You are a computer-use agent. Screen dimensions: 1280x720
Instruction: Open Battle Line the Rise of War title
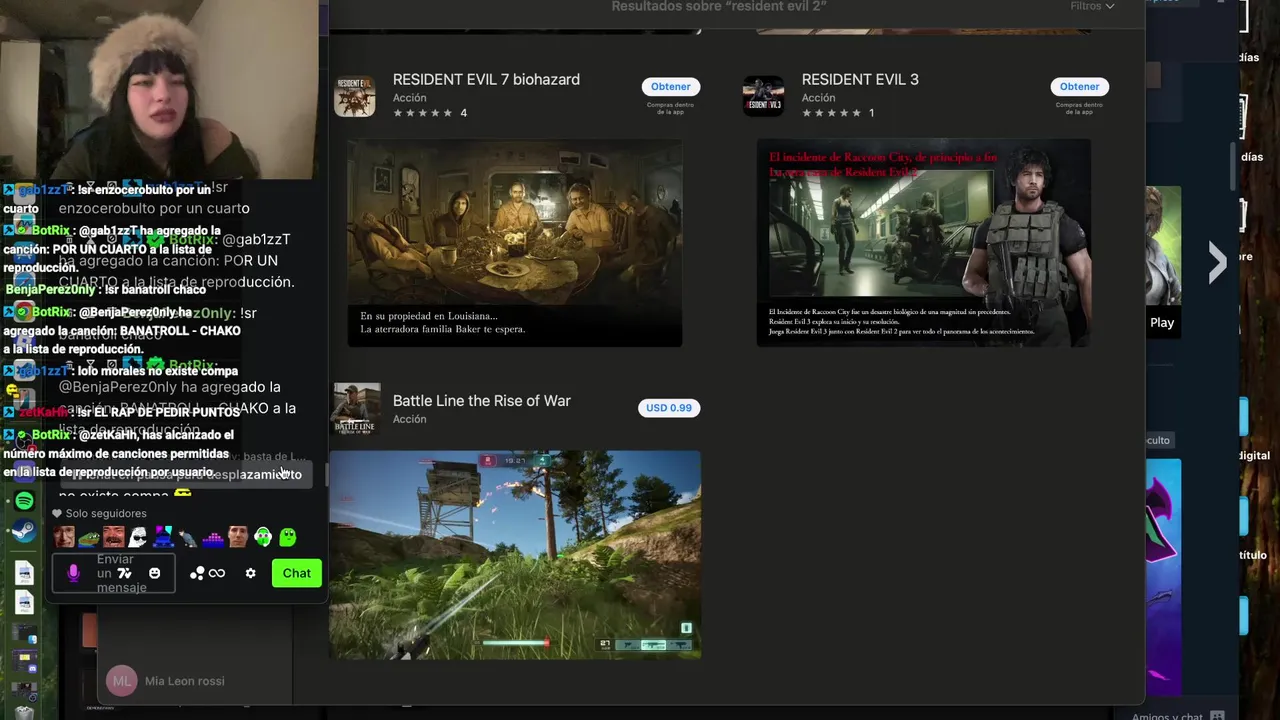coord(481,400)
